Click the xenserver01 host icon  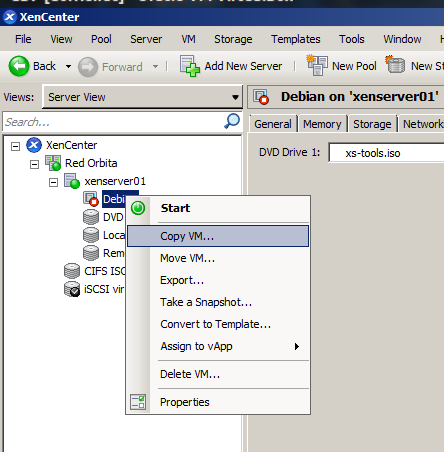point(72,181)
